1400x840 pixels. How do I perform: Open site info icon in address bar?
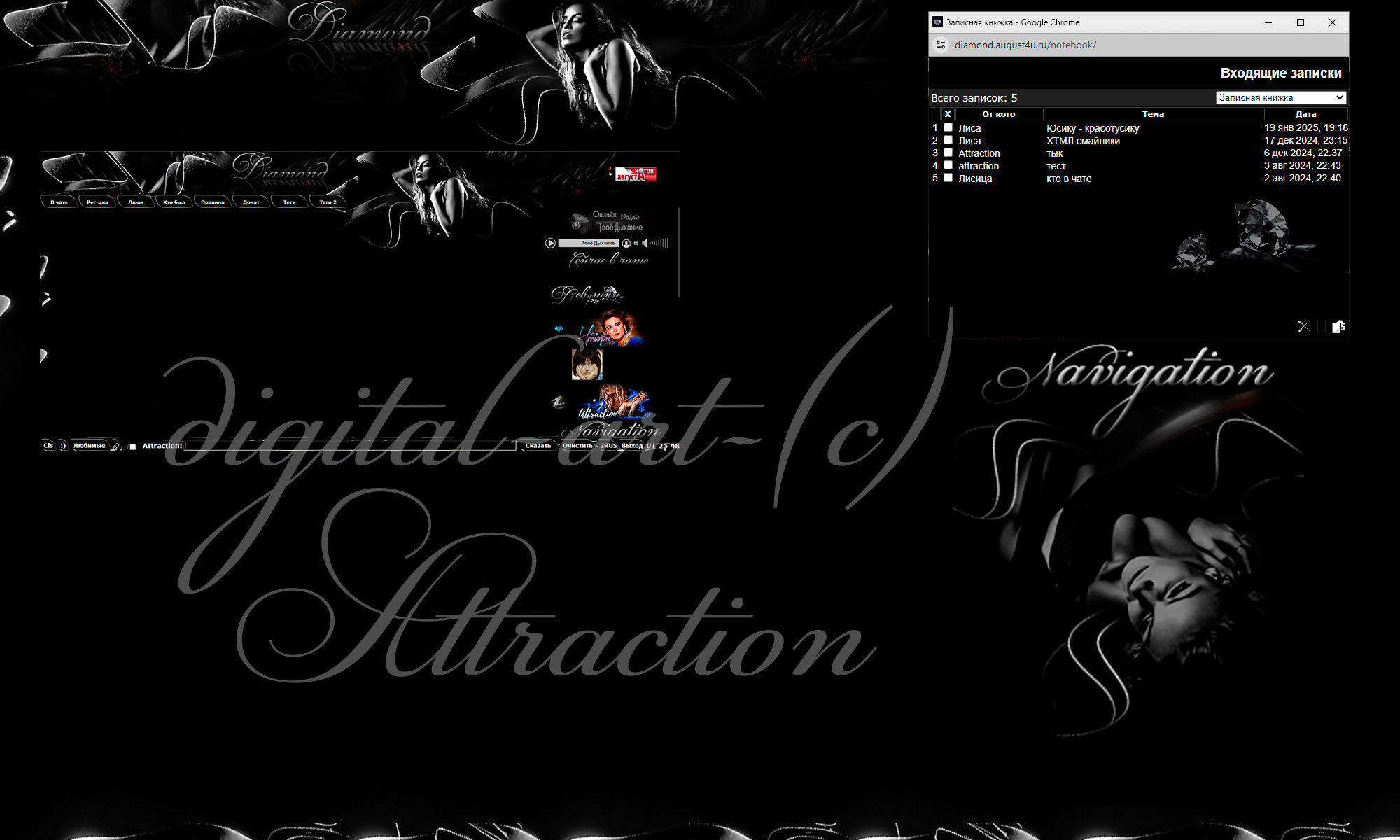941,45
